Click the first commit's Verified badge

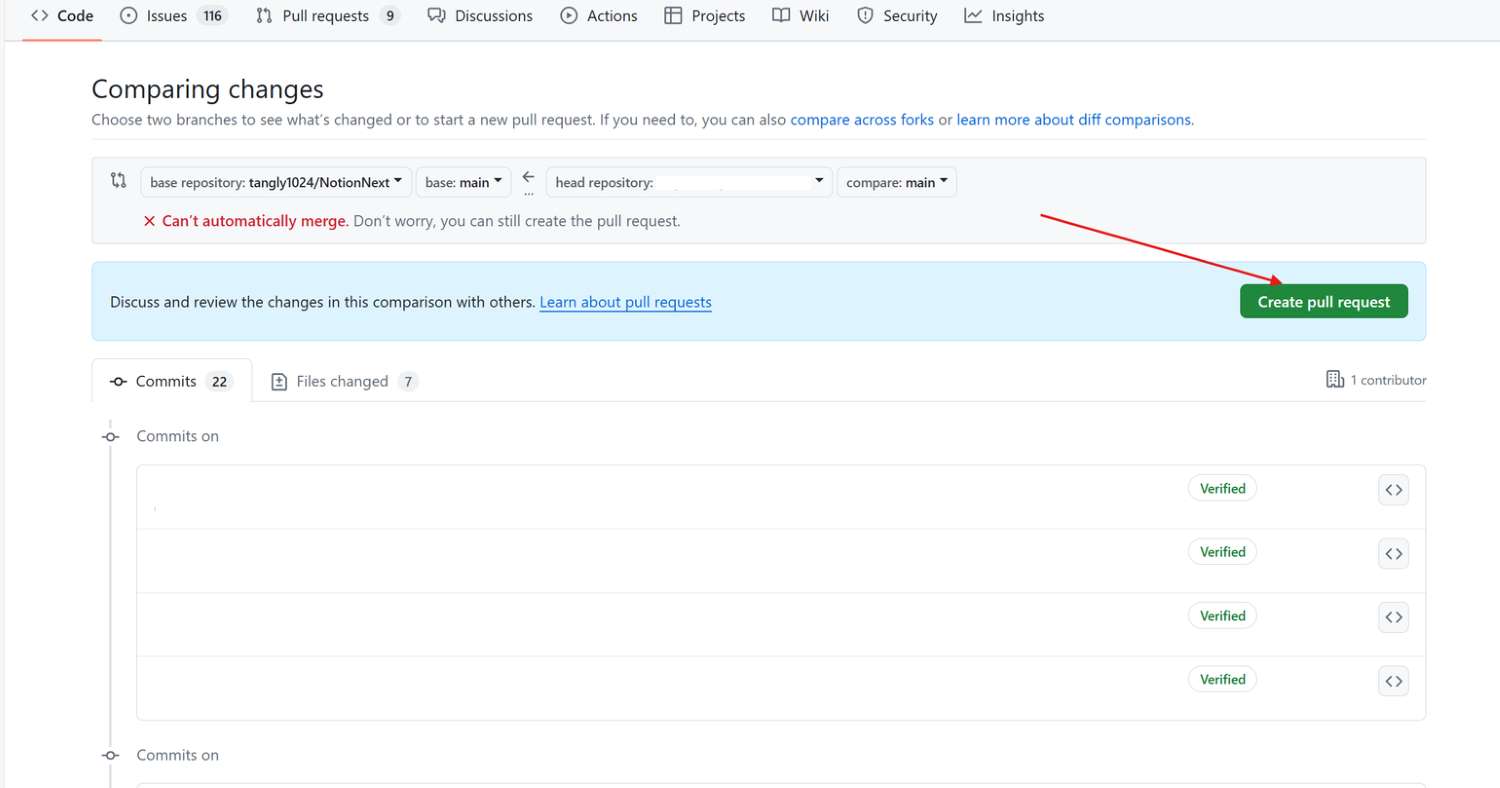1222,489
